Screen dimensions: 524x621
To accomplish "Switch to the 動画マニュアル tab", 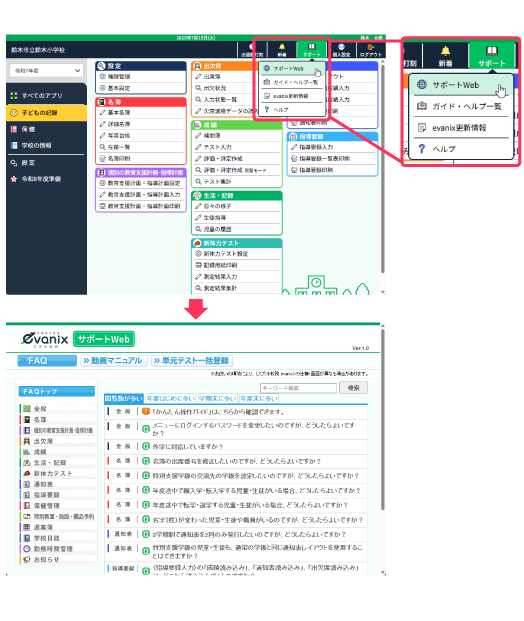I will coord(114,360).
